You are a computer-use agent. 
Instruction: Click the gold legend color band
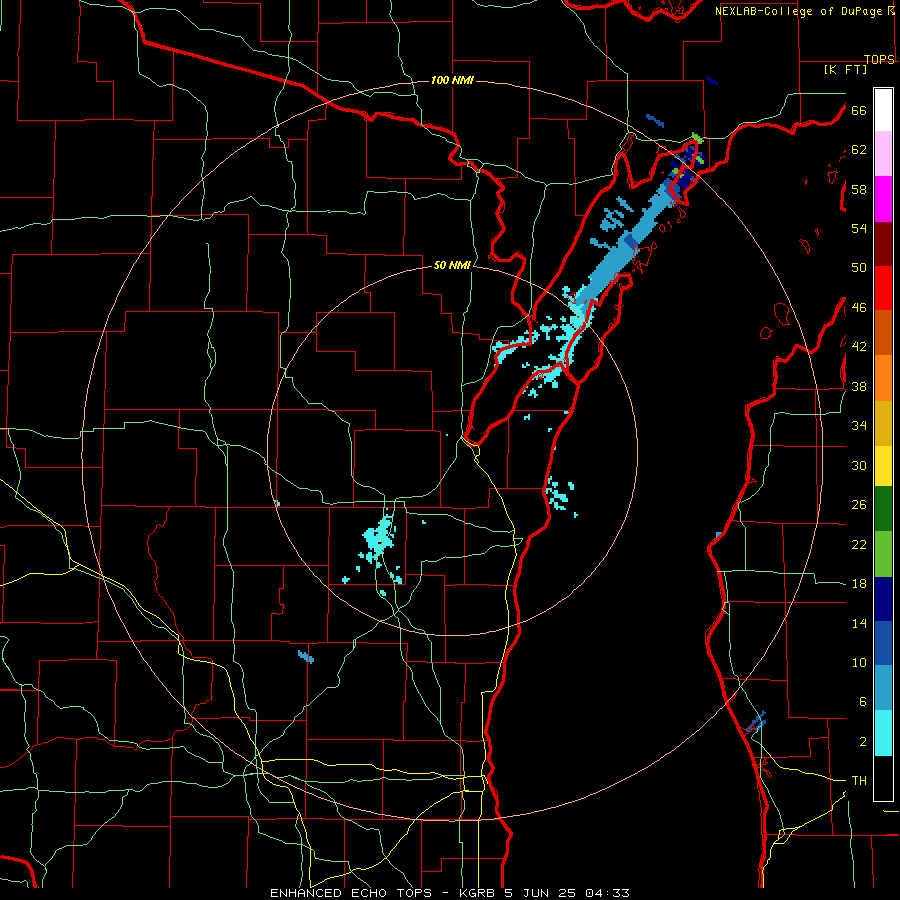click(x=883, y=423)
